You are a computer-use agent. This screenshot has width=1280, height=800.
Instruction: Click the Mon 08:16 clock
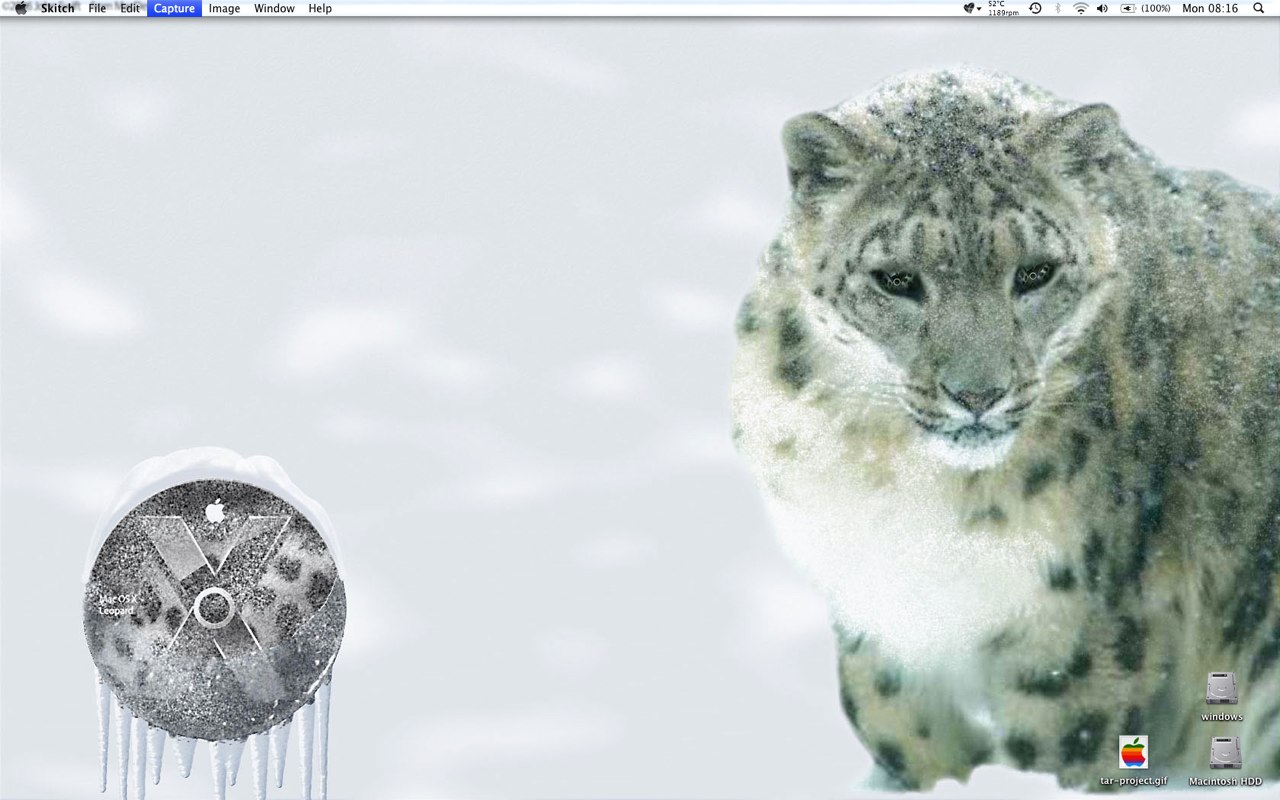click(1210, 8)
